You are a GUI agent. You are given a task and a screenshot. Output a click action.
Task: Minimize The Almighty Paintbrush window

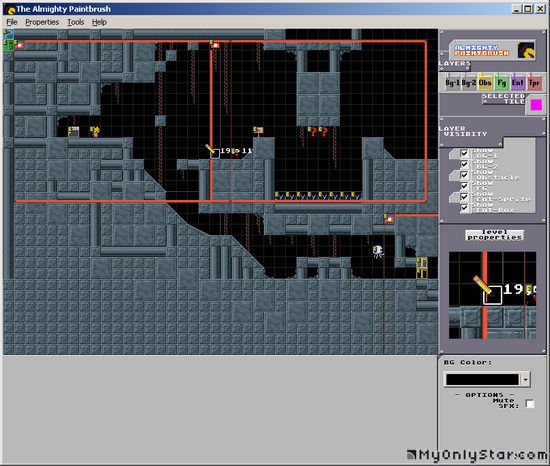(x=516, y=9)
